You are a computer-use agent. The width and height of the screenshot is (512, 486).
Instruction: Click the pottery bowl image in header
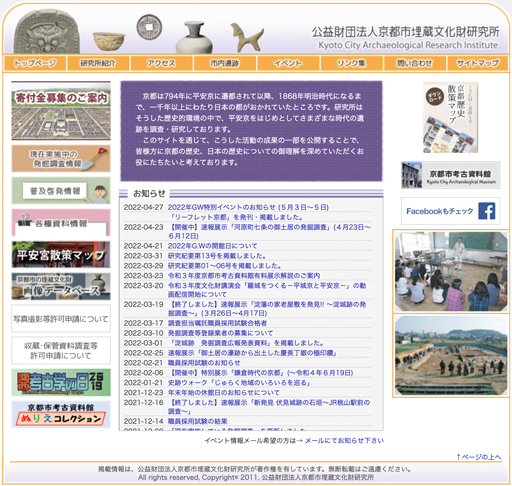point(109,42)
